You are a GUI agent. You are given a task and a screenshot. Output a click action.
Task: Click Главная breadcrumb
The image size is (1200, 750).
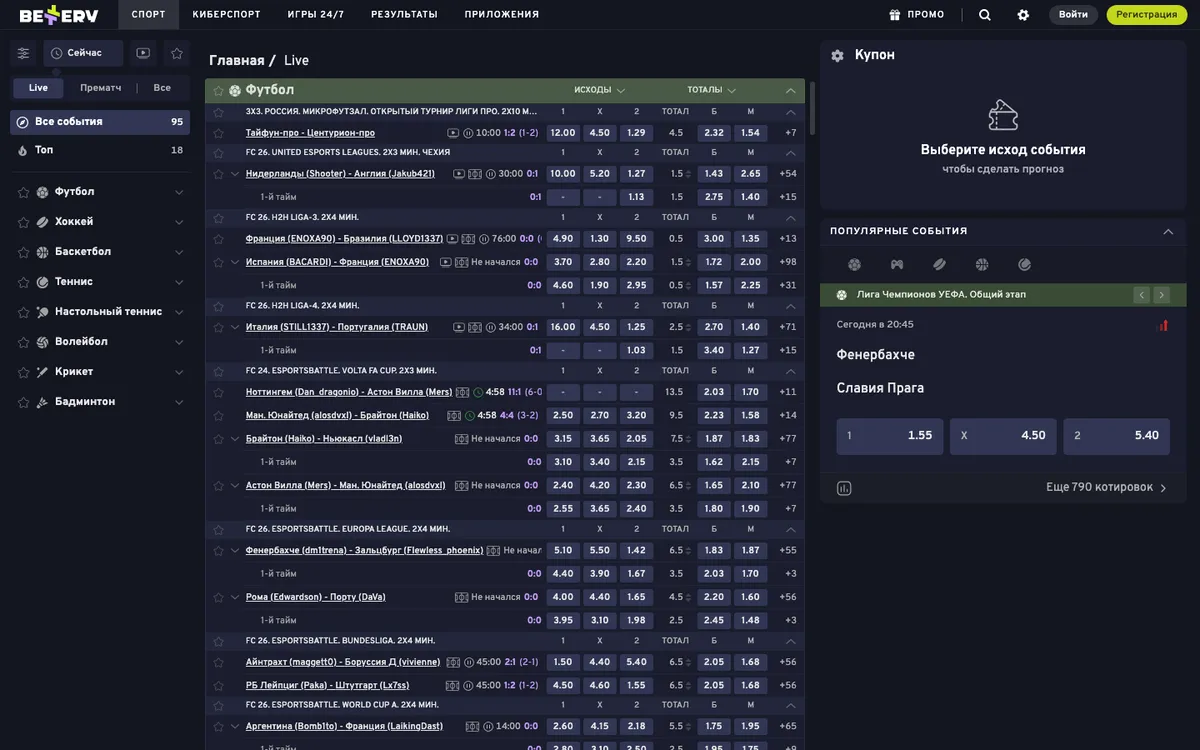tap(237, 61)
